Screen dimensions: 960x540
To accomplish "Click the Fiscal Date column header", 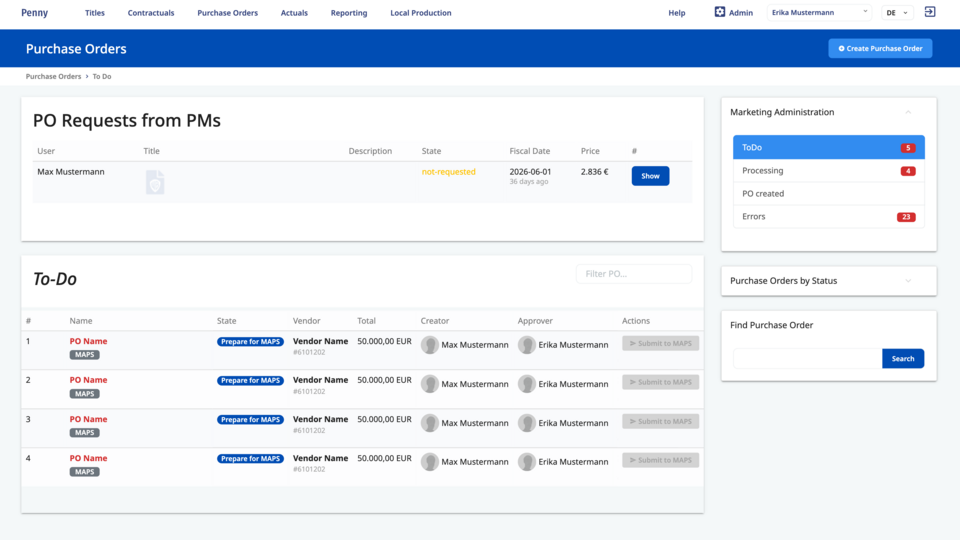I will [530, 151].
